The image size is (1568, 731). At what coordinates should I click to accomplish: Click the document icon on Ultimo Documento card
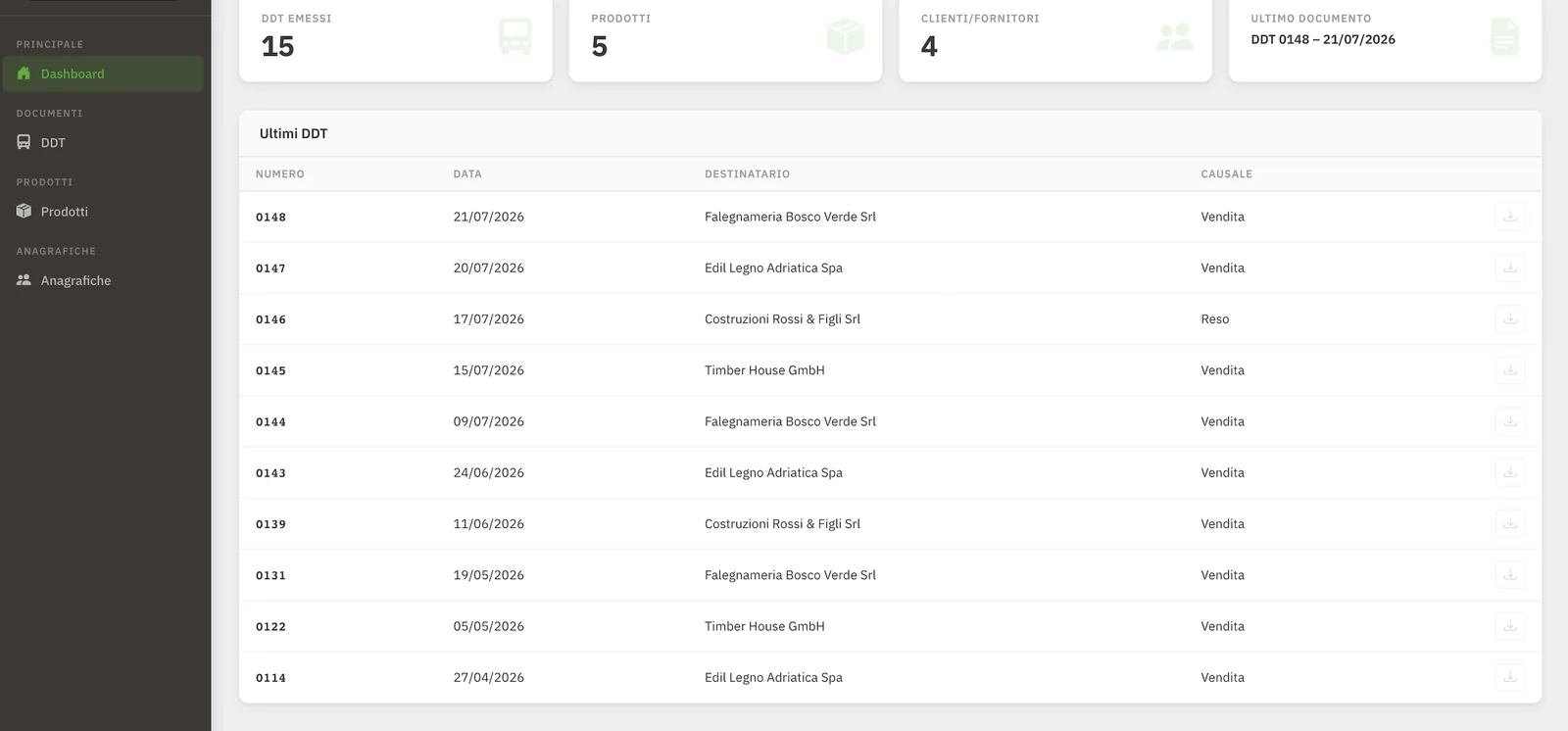pos(1504,37)
